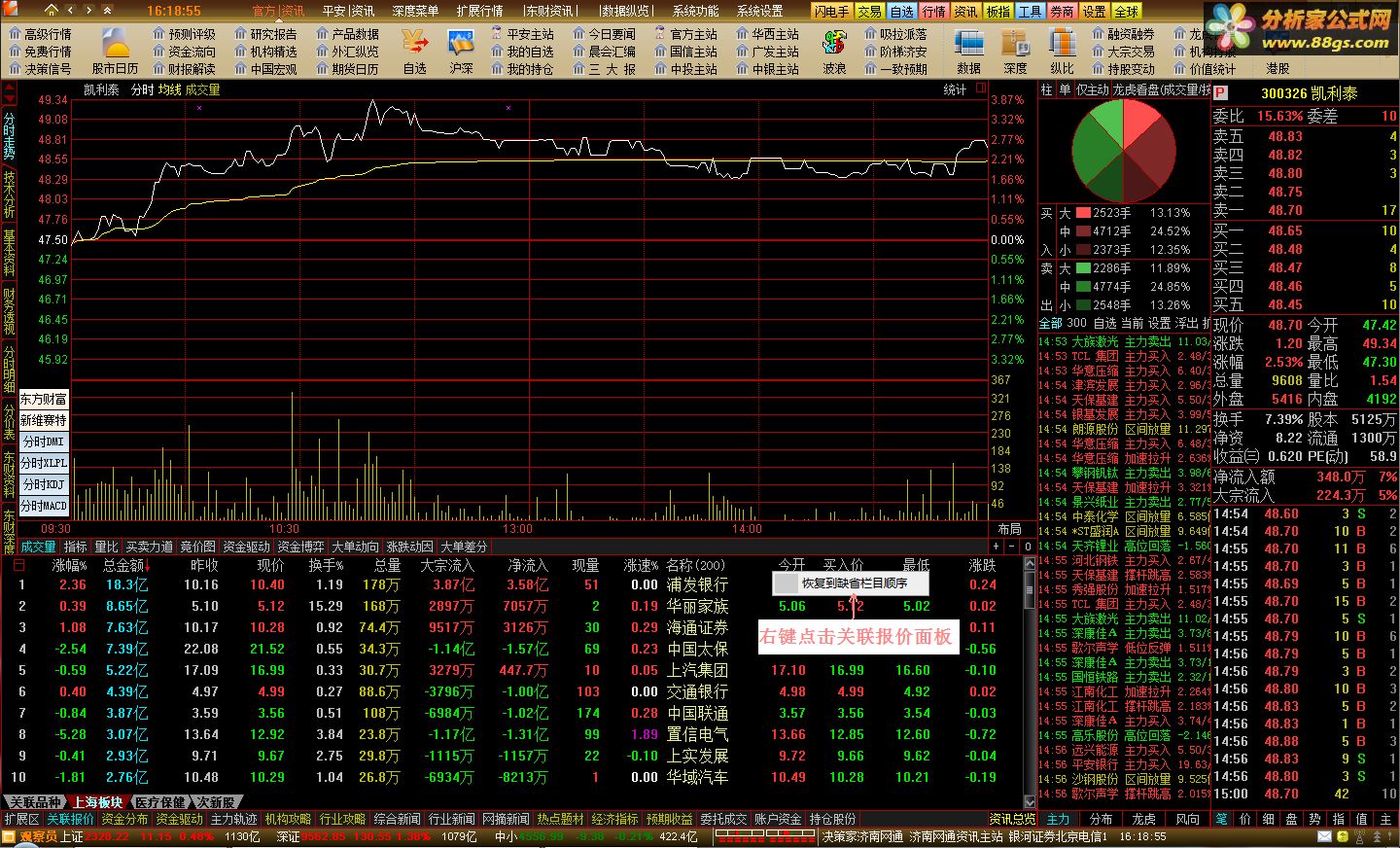Image resolution: width=1400 pixels, height=848 pixels.
Task: Toggle the 分时KDJ indicator
Action: tap(44, 485)
